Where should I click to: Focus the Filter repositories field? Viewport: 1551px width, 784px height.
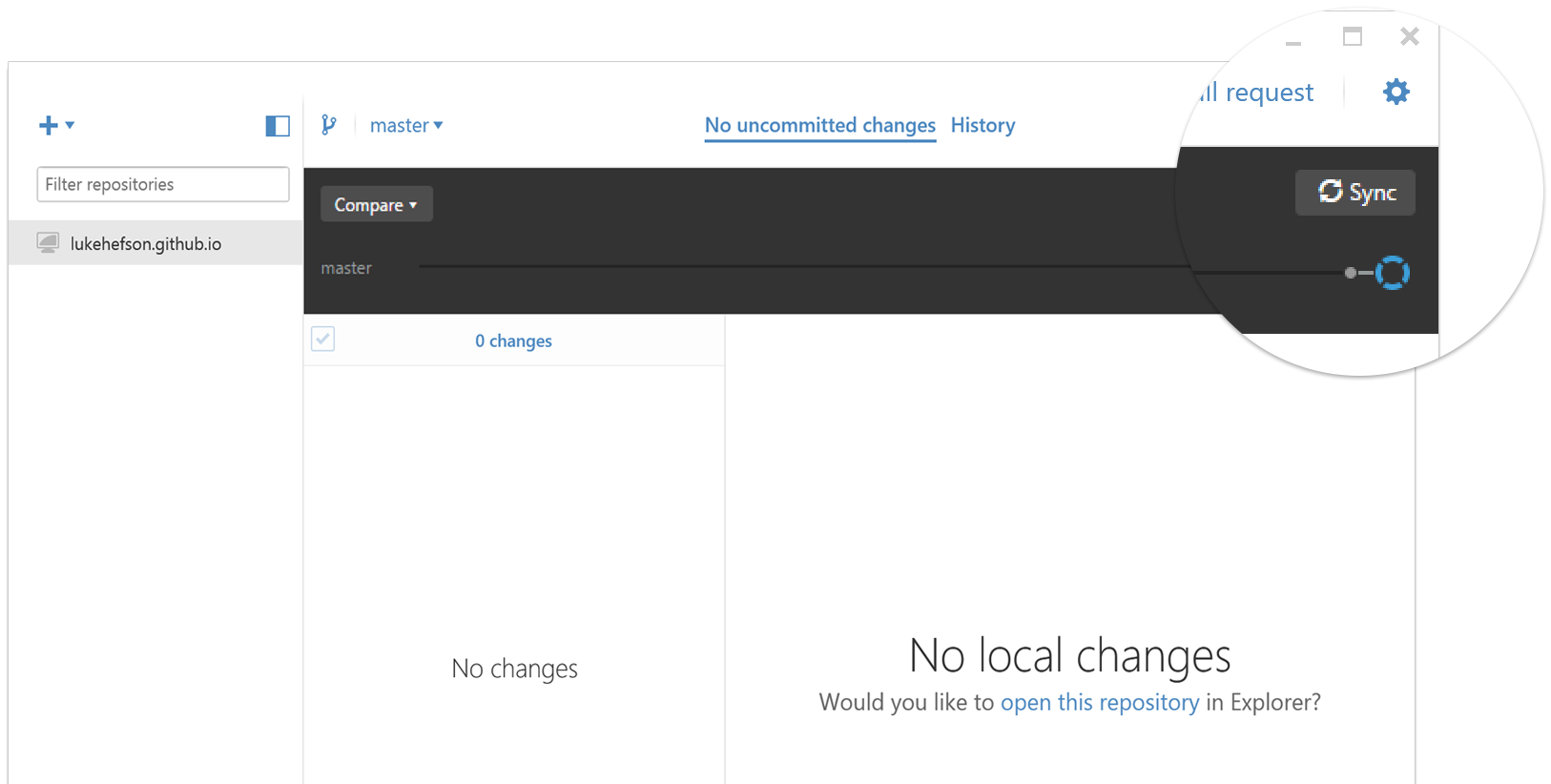point(163,184)
